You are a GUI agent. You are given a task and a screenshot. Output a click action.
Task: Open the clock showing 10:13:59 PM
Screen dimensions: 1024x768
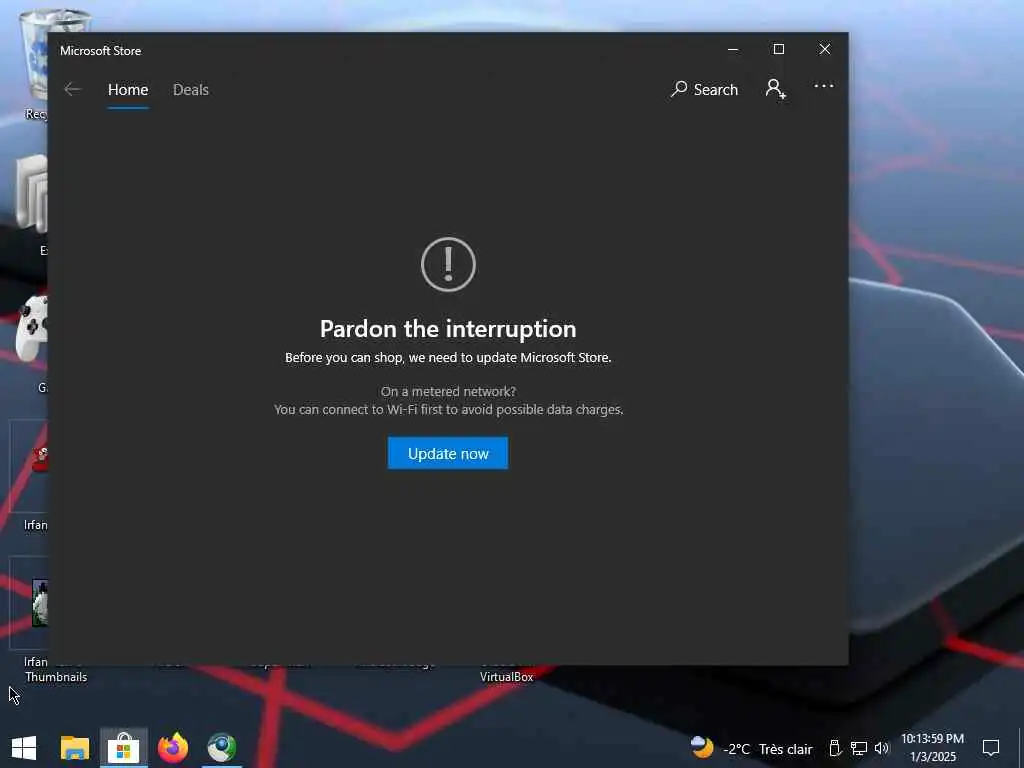pyautogui.click(x=933, y=748)
